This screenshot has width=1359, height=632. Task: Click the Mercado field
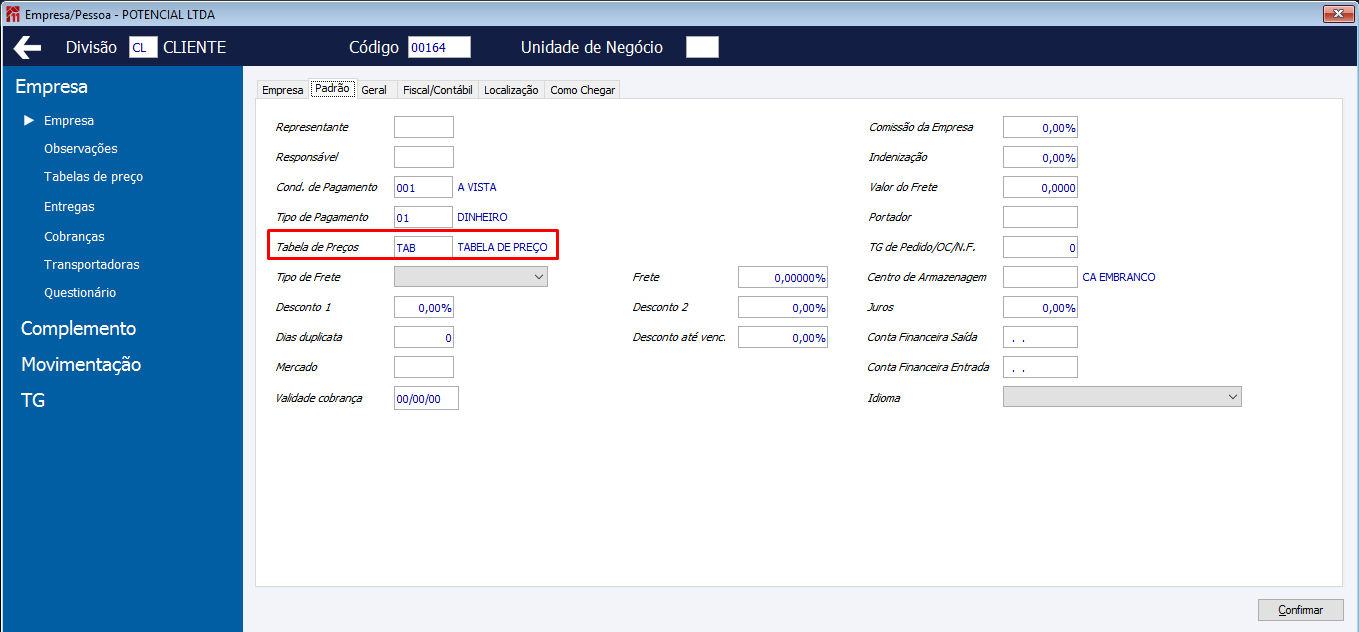pos(424,367)
